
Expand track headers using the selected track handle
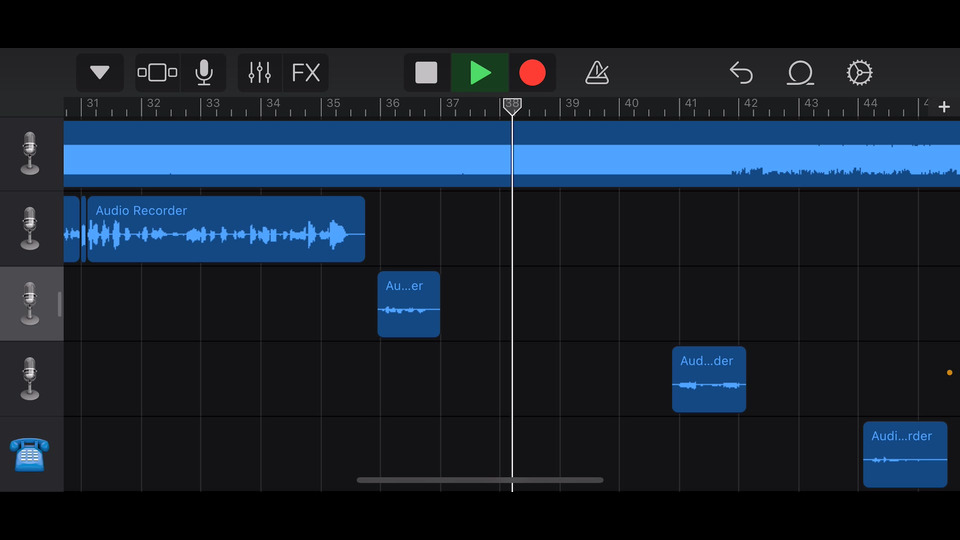(59, 304)
